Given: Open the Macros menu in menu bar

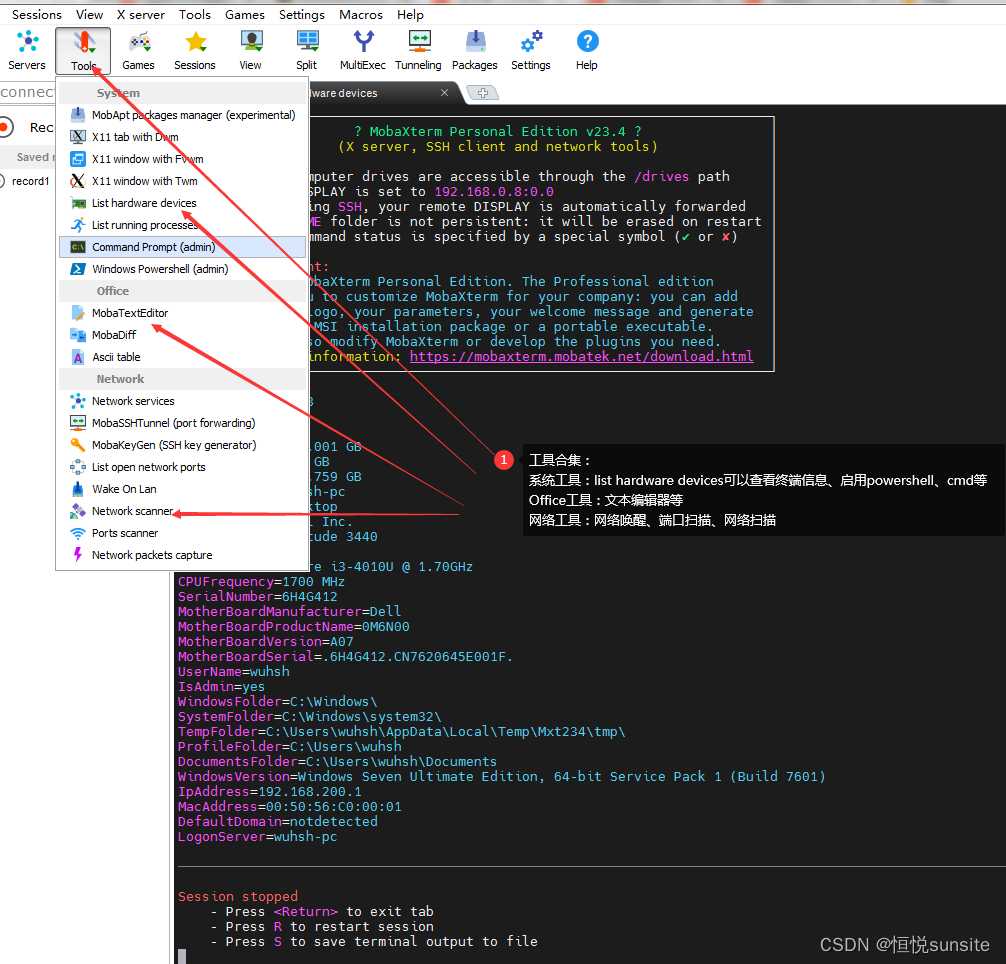Looking at the screenshot, I should (361, 15).
